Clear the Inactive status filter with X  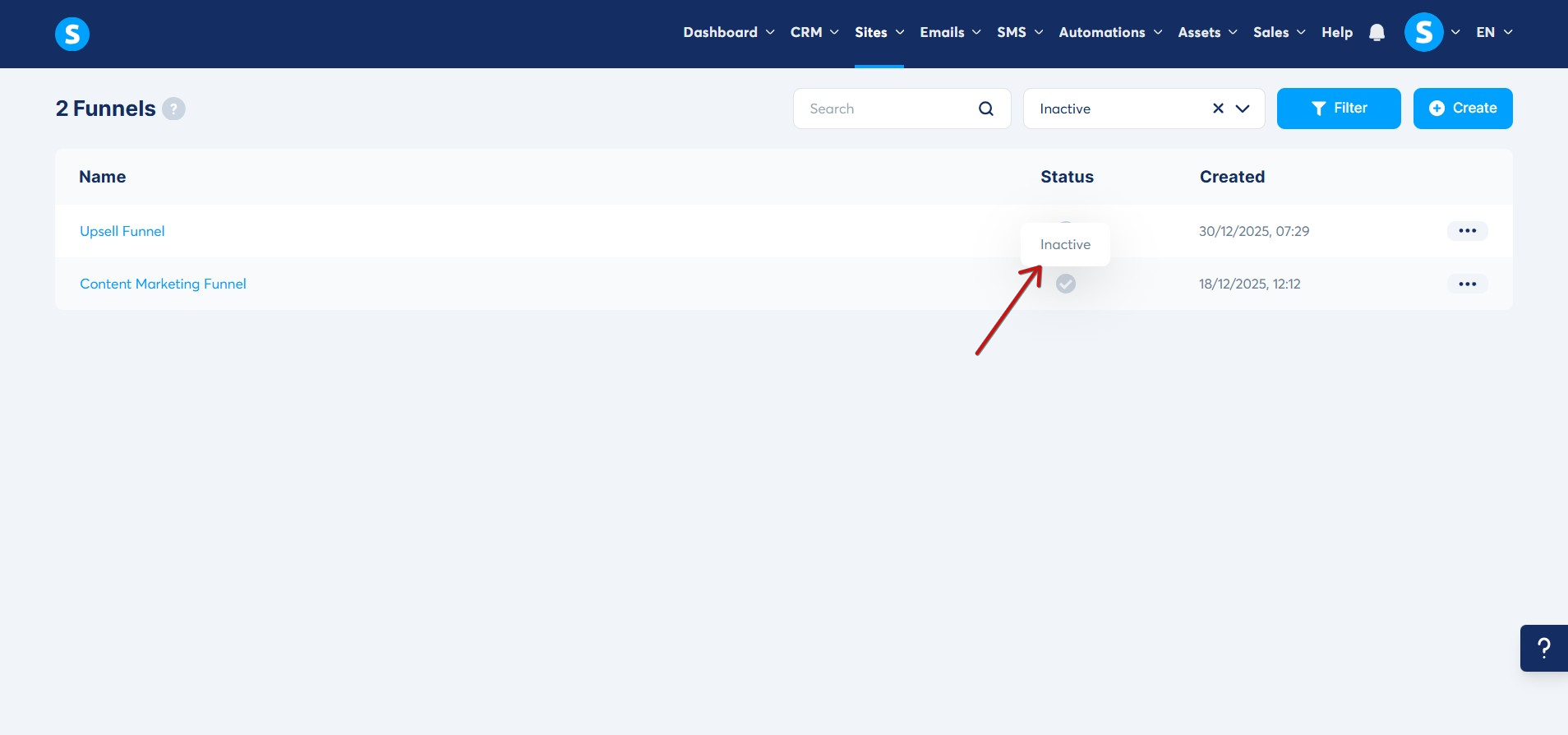[x=1218, y=109]
